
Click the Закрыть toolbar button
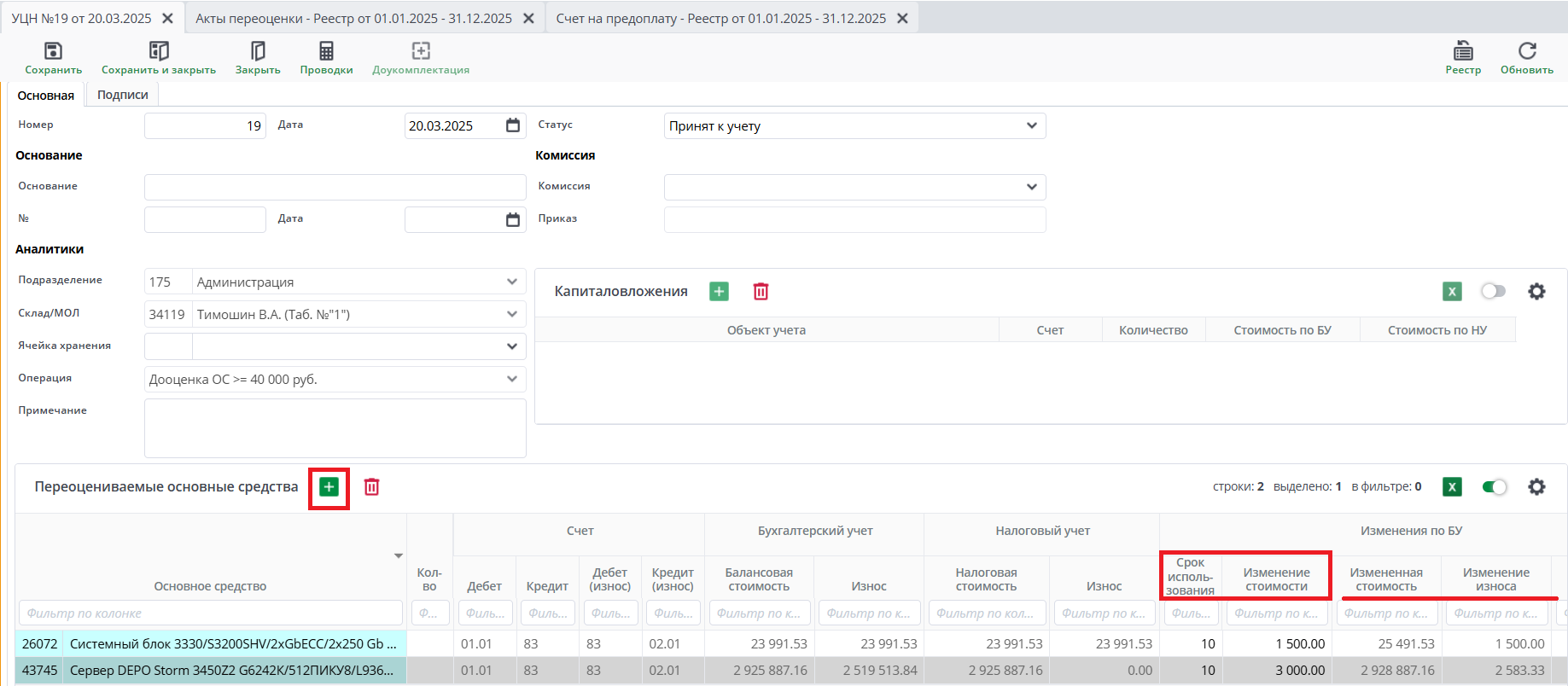click(x=258, y=52)
